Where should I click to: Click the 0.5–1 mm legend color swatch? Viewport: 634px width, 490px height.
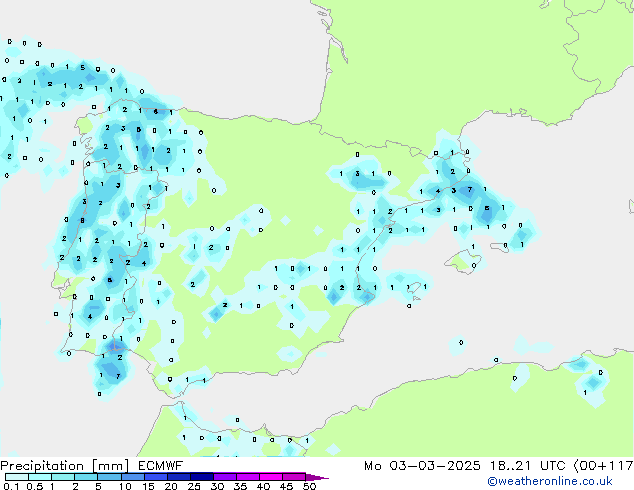point(40,477)
